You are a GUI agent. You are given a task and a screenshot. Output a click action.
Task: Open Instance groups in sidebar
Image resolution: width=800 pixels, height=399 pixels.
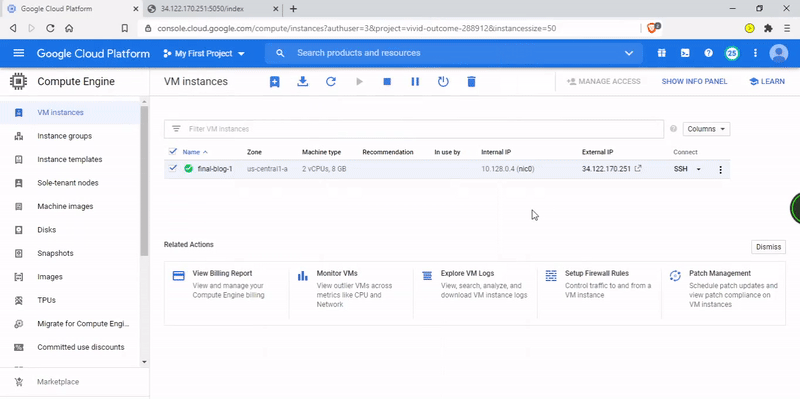click(70, 136)
